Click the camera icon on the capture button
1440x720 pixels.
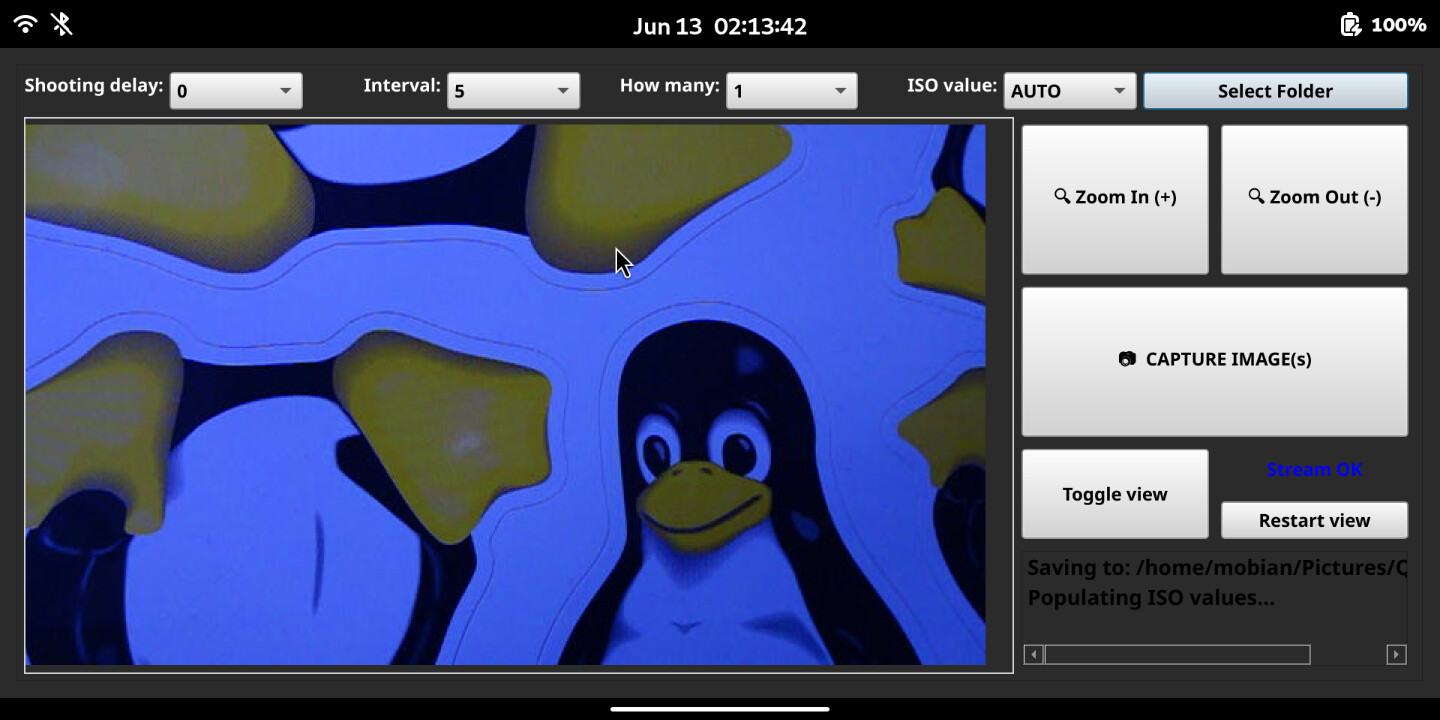[1127, 359]
